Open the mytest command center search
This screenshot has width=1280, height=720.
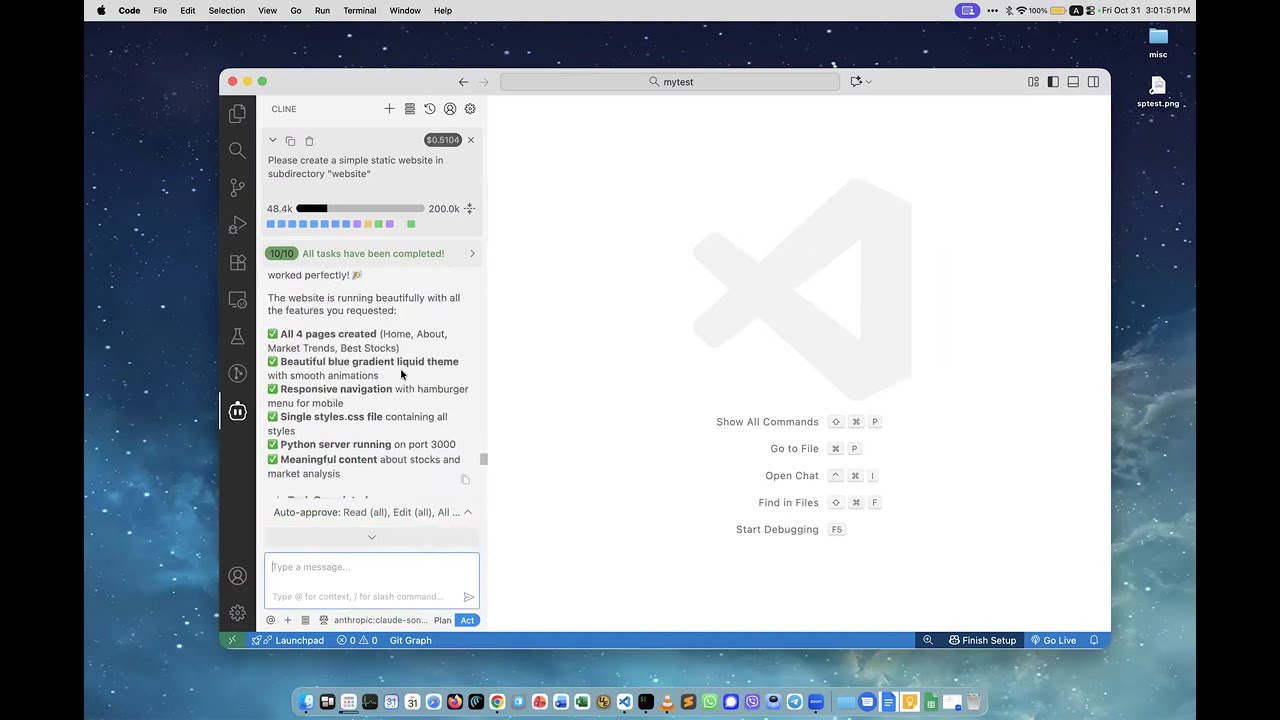tap(670, 82)
